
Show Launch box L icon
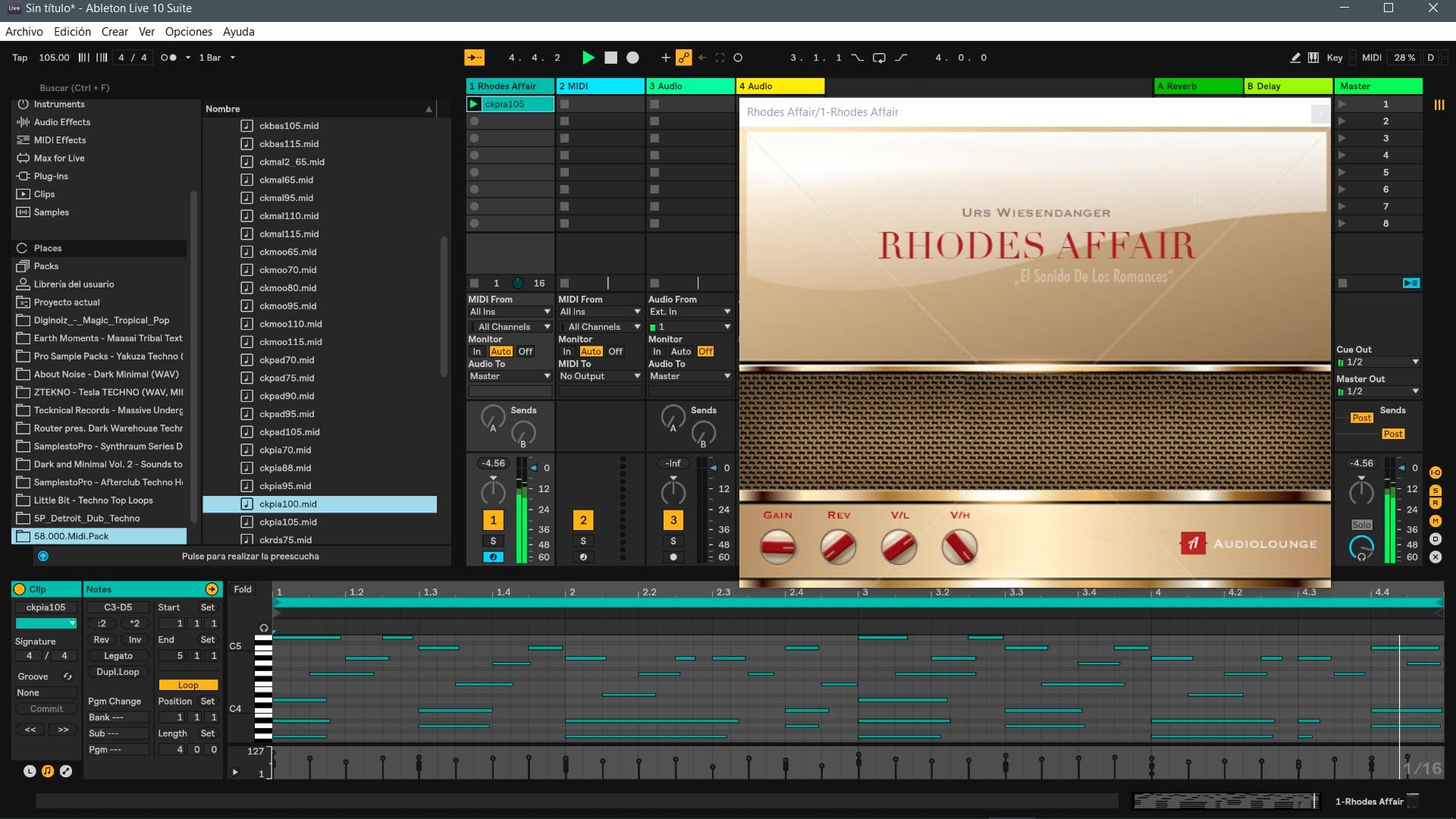30,770
